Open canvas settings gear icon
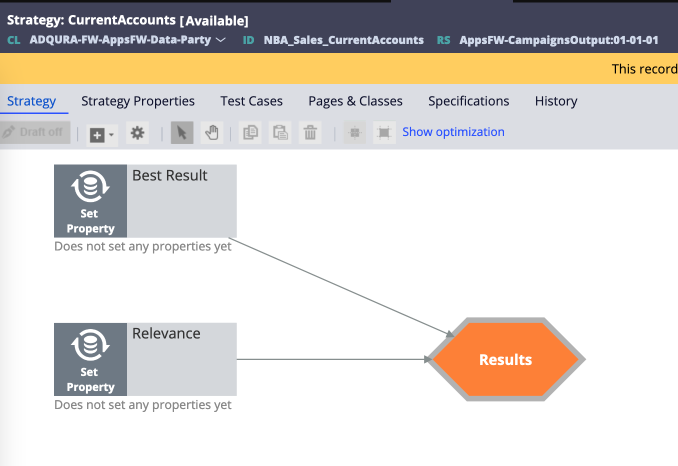 click(138, 133)
